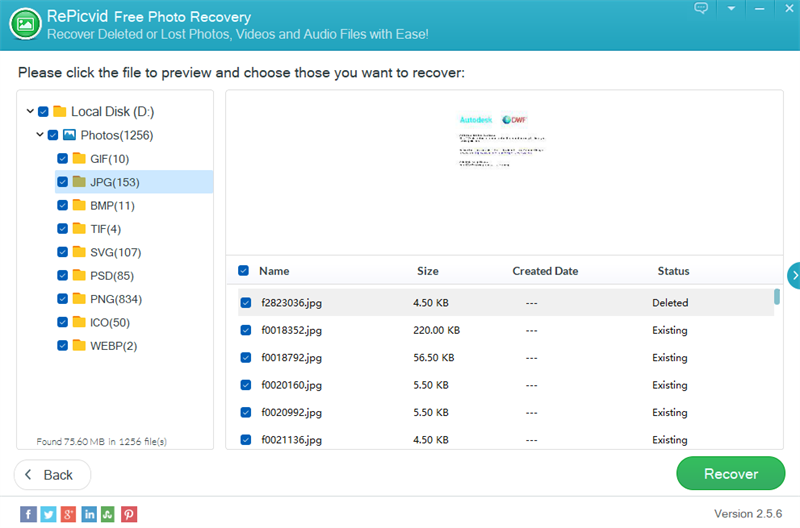
Task: Sort by the Size column header
Action: click(x=428, y=271)
